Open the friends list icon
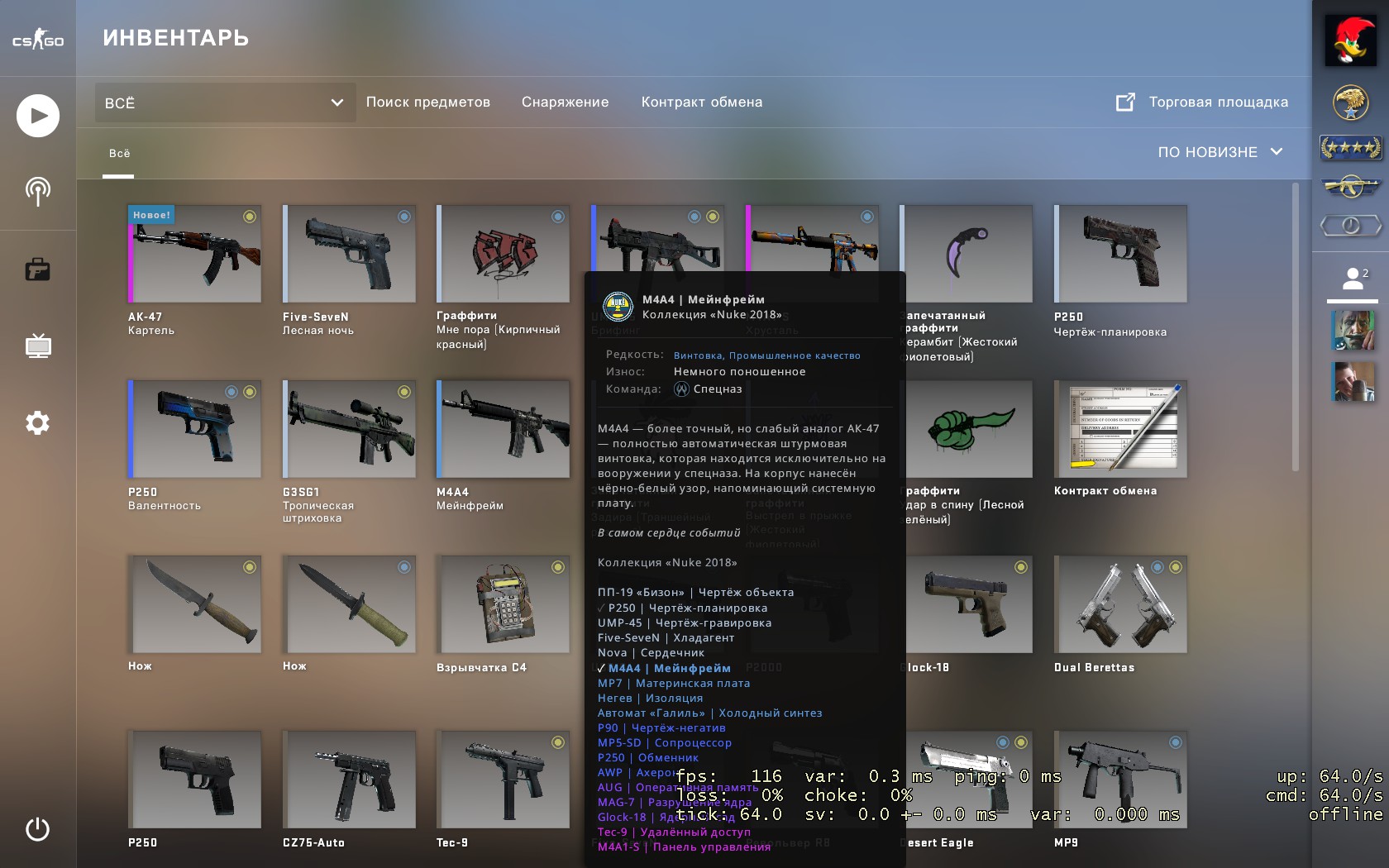This screenshot has width=1389, height=868. point(1353,279)
